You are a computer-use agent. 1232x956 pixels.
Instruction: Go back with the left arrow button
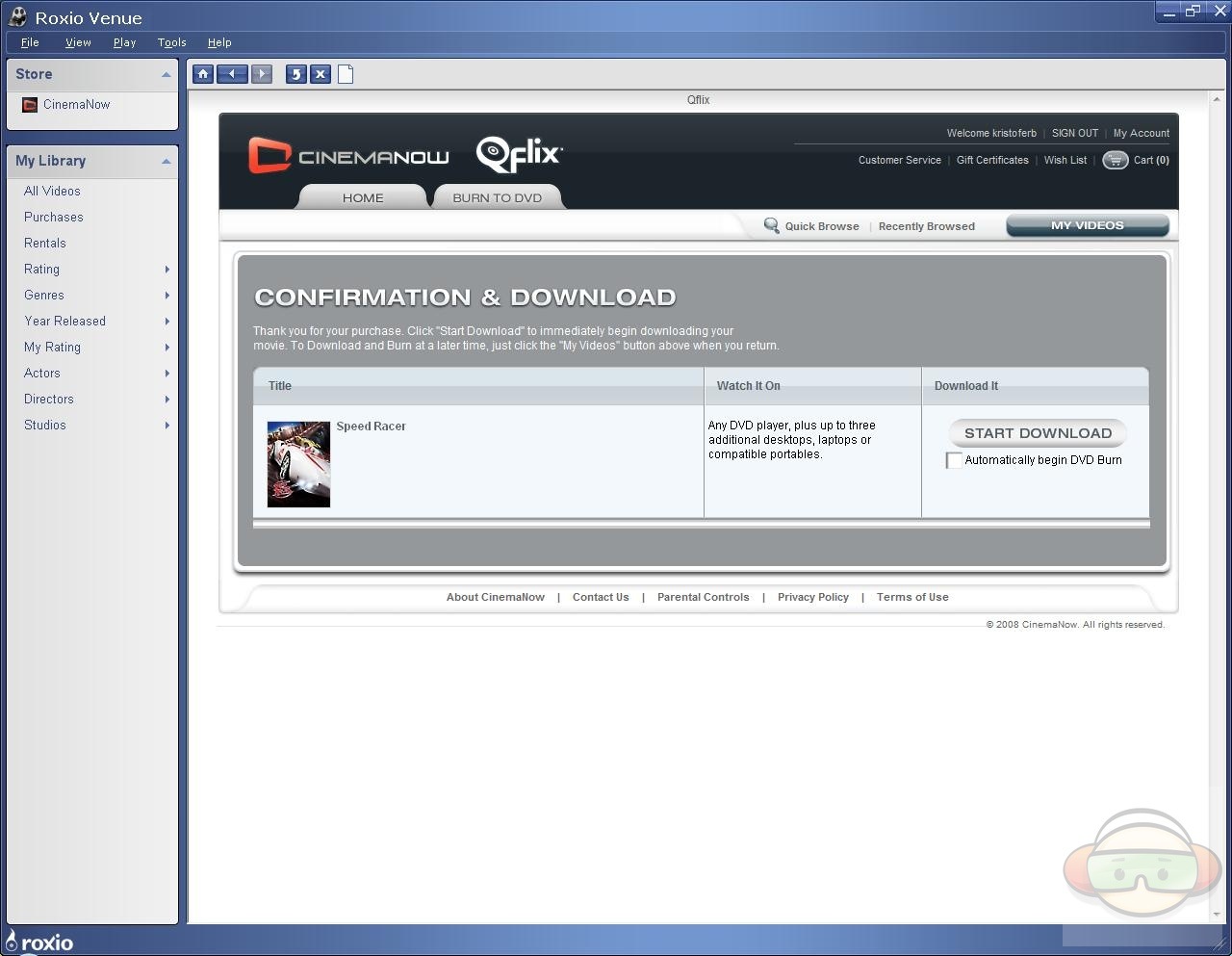[232, 74]
